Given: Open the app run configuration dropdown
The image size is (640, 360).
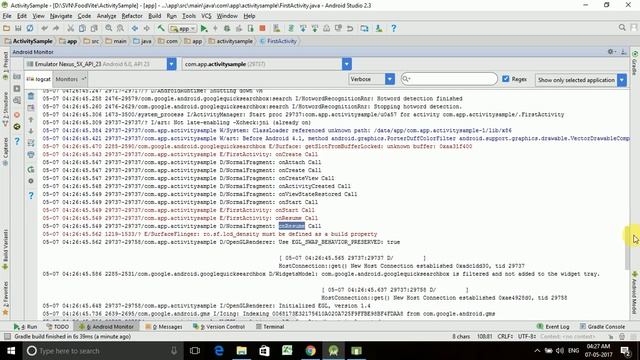Looking at the screenshot, I should point(183,29).
